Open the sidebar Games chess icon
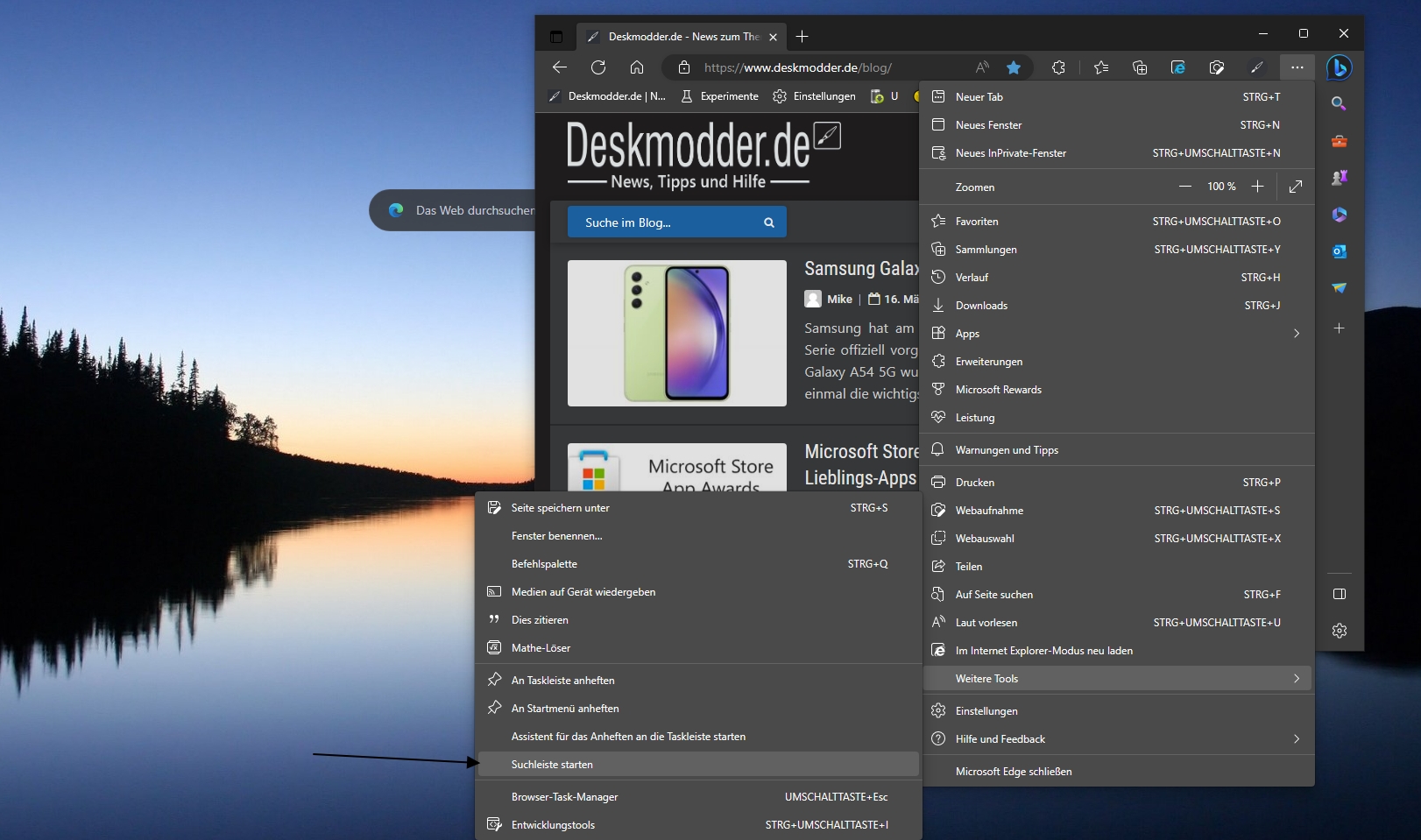 [1339, 177]
